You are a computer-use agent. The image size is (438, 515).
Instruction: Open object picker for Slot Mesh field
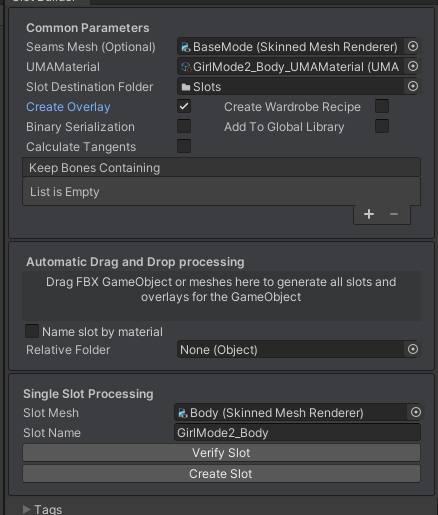pyautogui.click(x=416, y=412)
